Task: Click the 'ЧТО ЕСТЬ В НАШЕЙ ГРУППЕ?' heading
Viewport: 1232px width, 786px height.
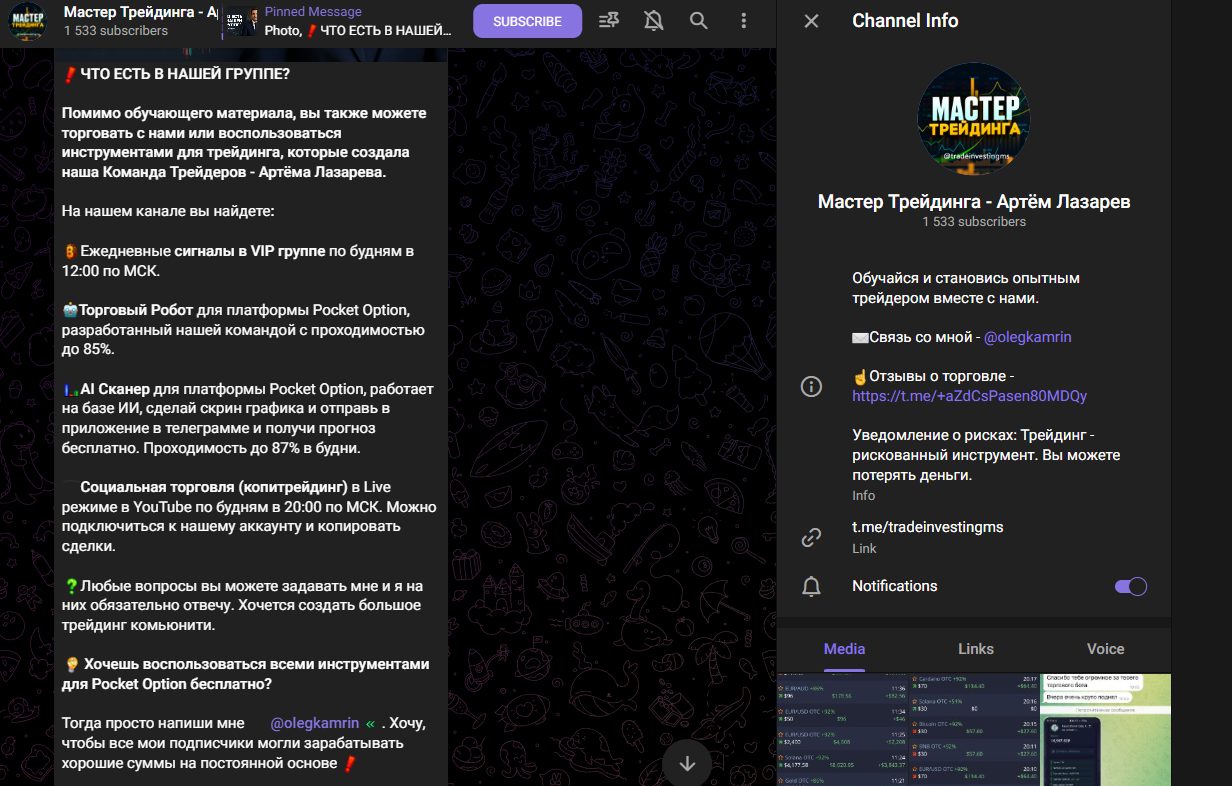Action: pos(185,74)
